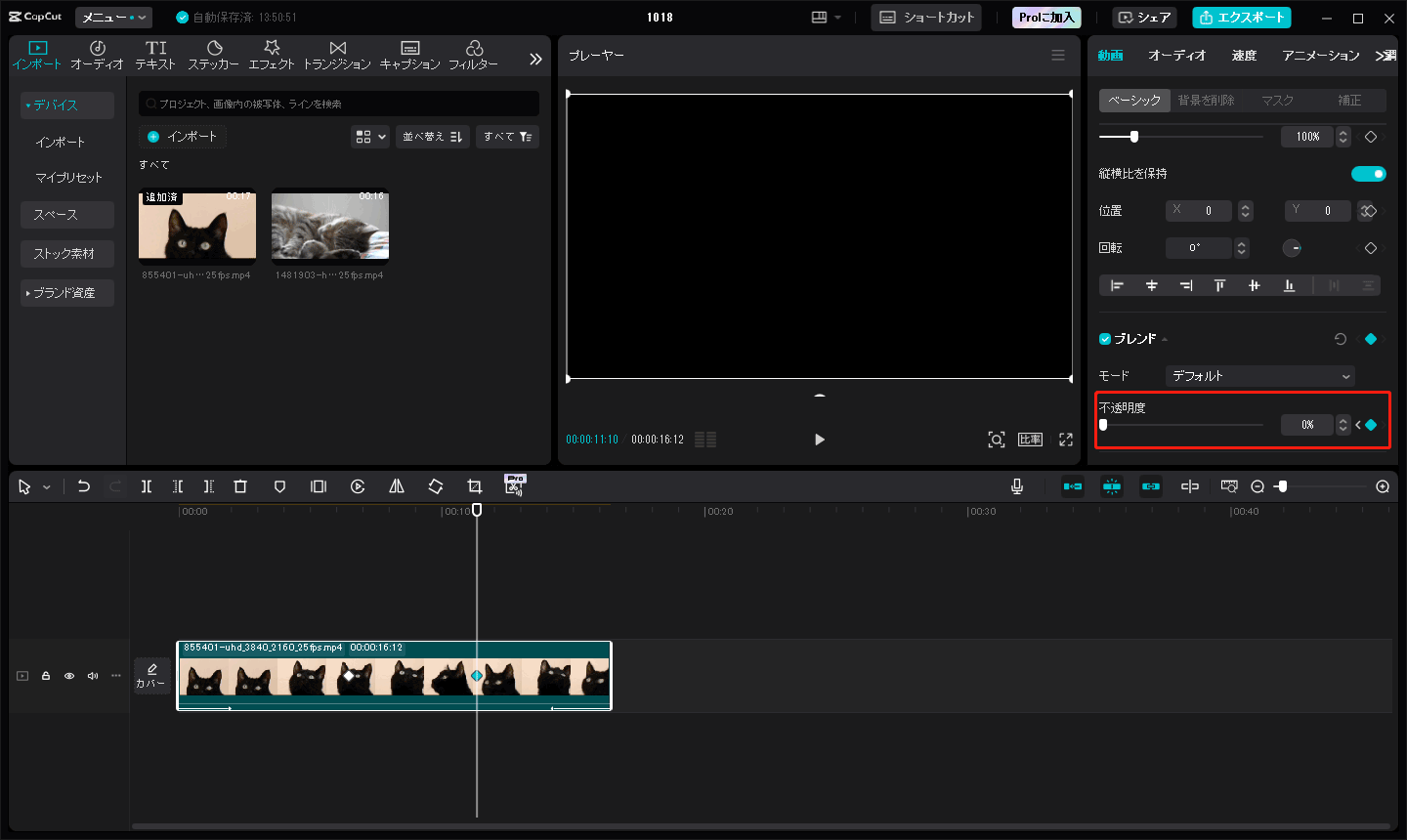The width and height of the screenshot is (1407, 840).
Task: Open the フィルター tab
Action: point(473,55)
